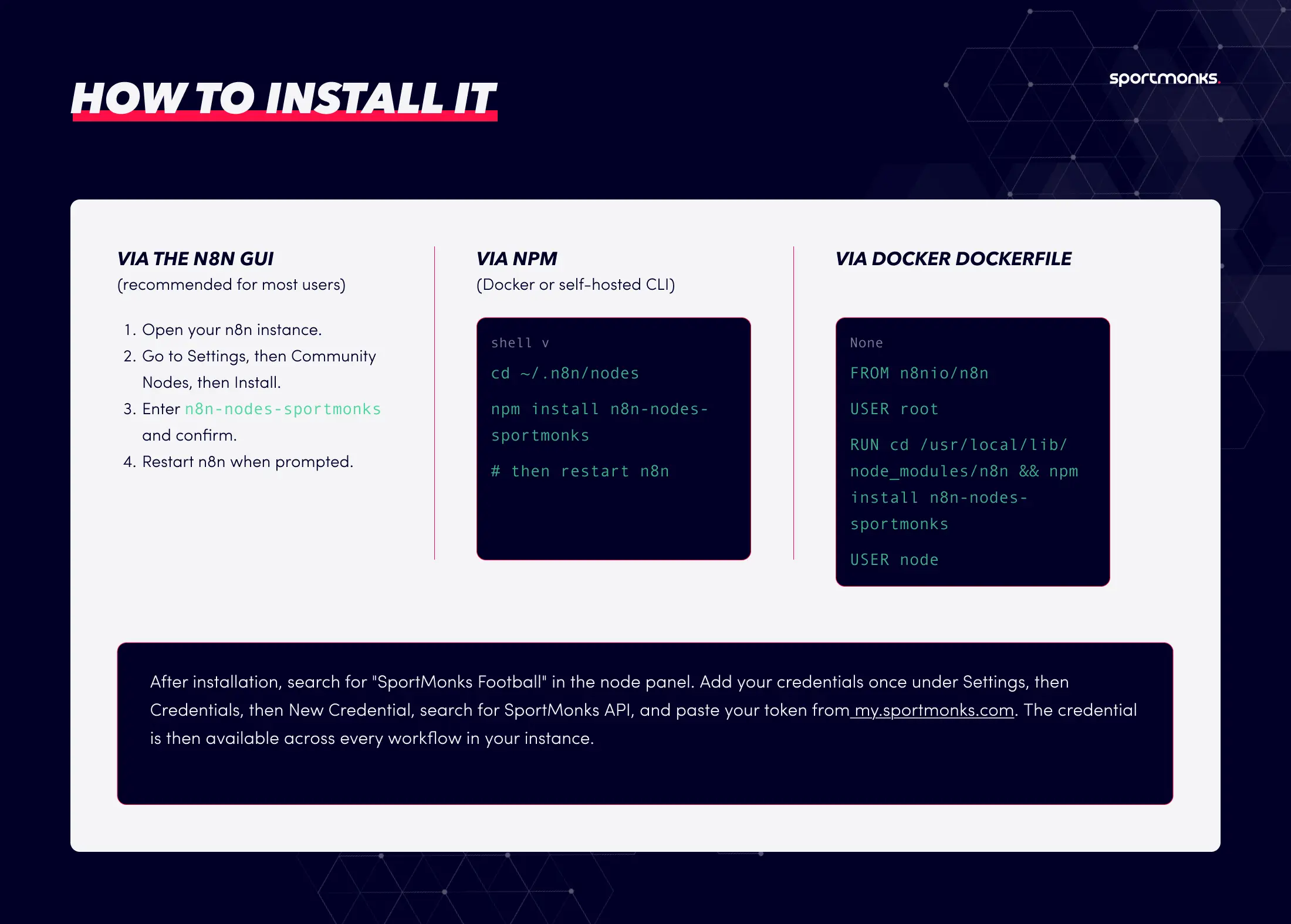Click the 'USER node' line
The image size is (1291, 924).
(x=894, y=560)
